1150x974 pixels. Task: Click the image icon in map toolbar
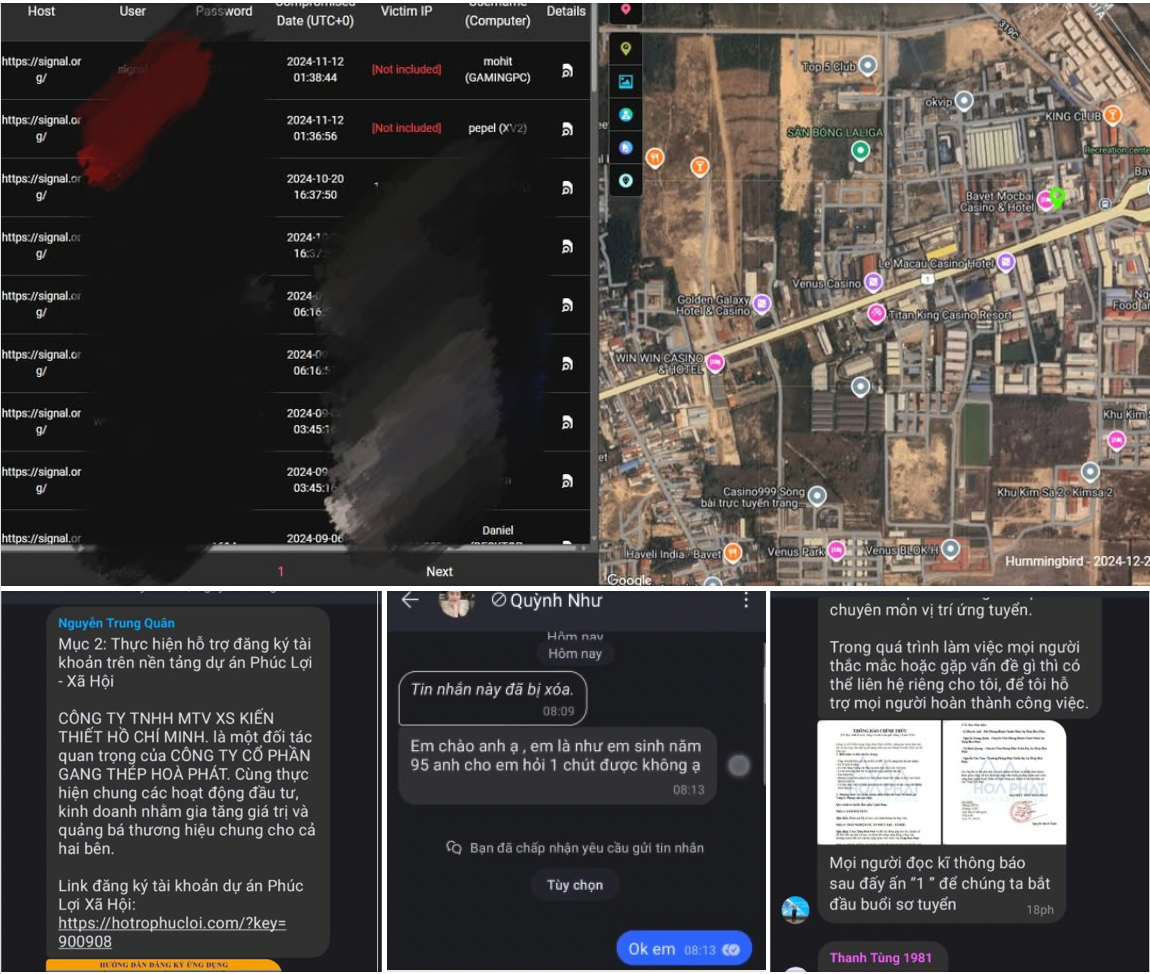coord(626,81)
